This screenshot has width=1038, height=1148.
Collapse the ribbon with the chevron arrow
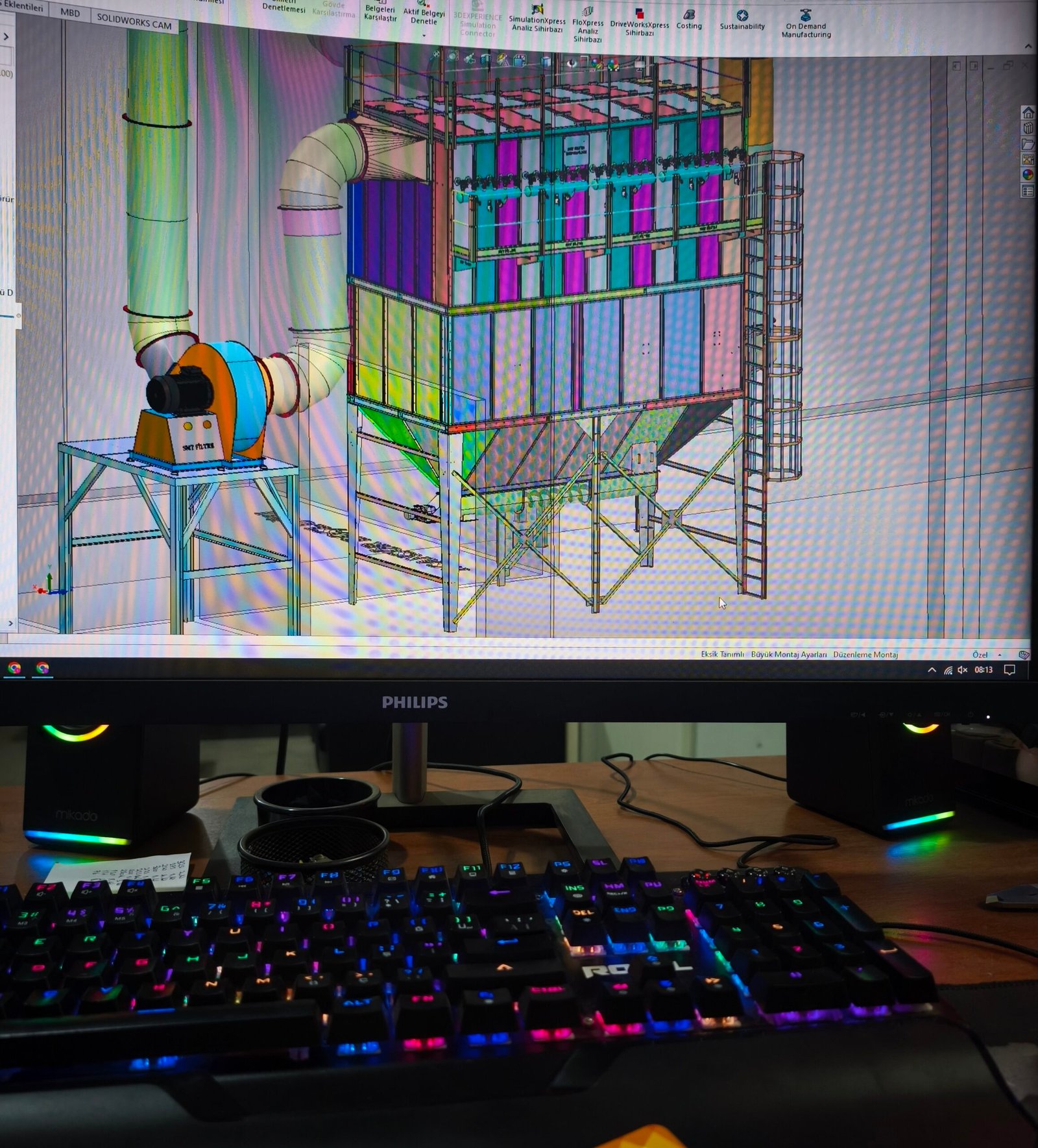[x=1028, y=47]
